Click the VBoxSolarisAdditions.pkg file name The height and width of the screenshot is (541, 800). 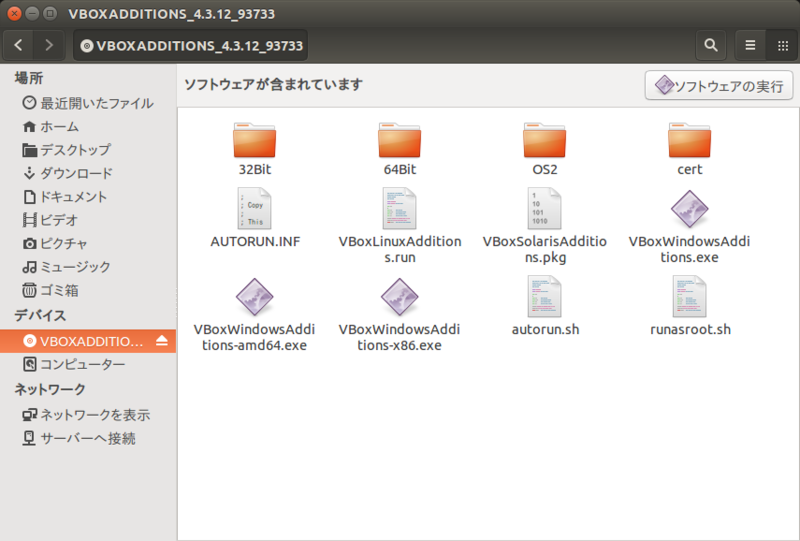[544, 249]
